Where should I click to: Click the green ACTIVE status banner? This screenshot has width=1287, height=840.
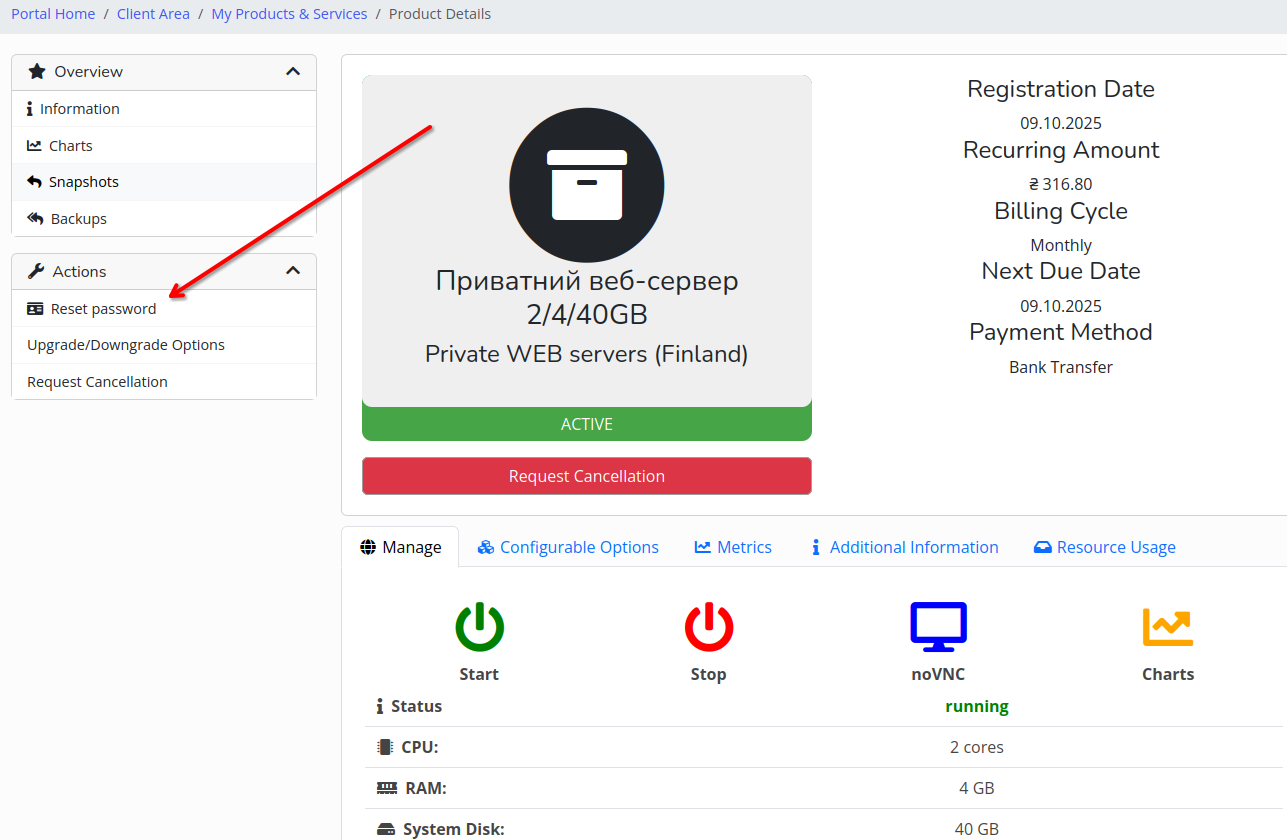click(x=586, y=423)
